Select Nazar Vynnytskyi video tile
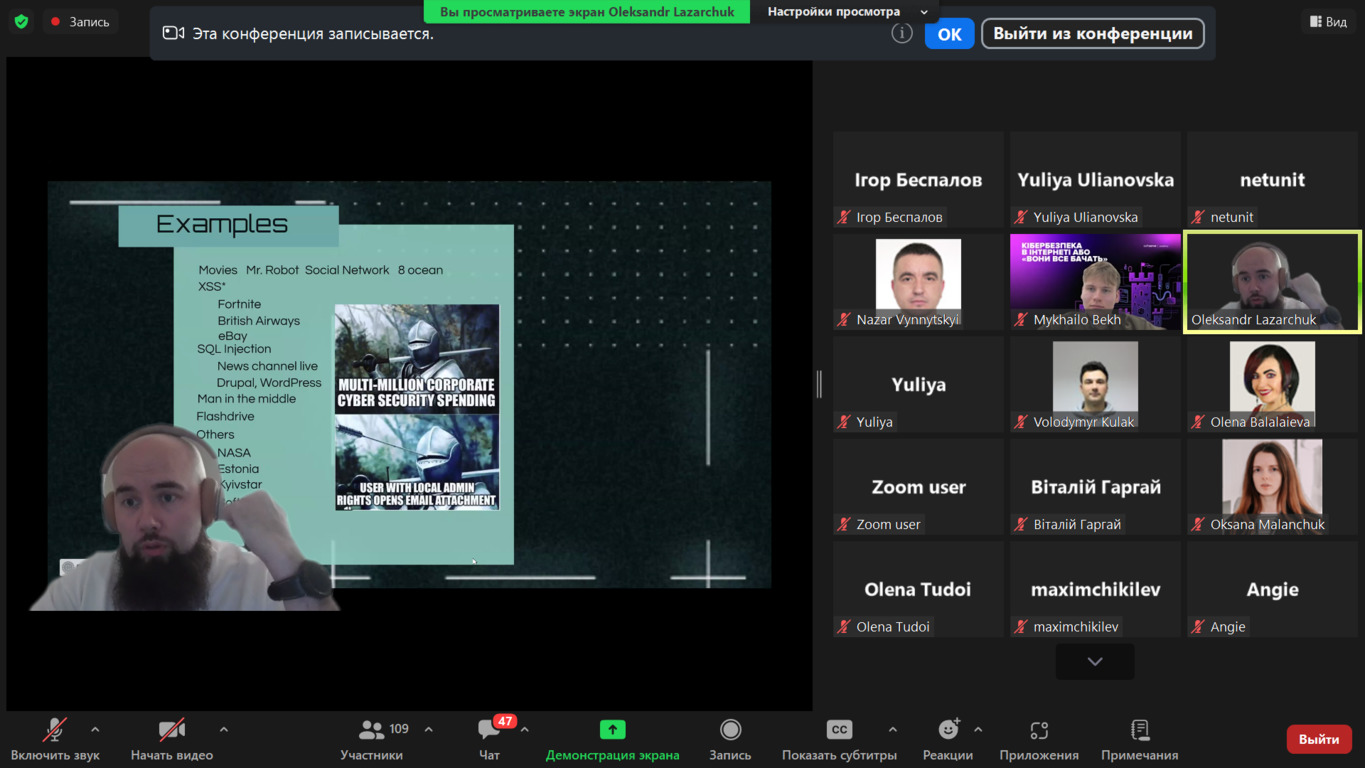 point(918,282)
